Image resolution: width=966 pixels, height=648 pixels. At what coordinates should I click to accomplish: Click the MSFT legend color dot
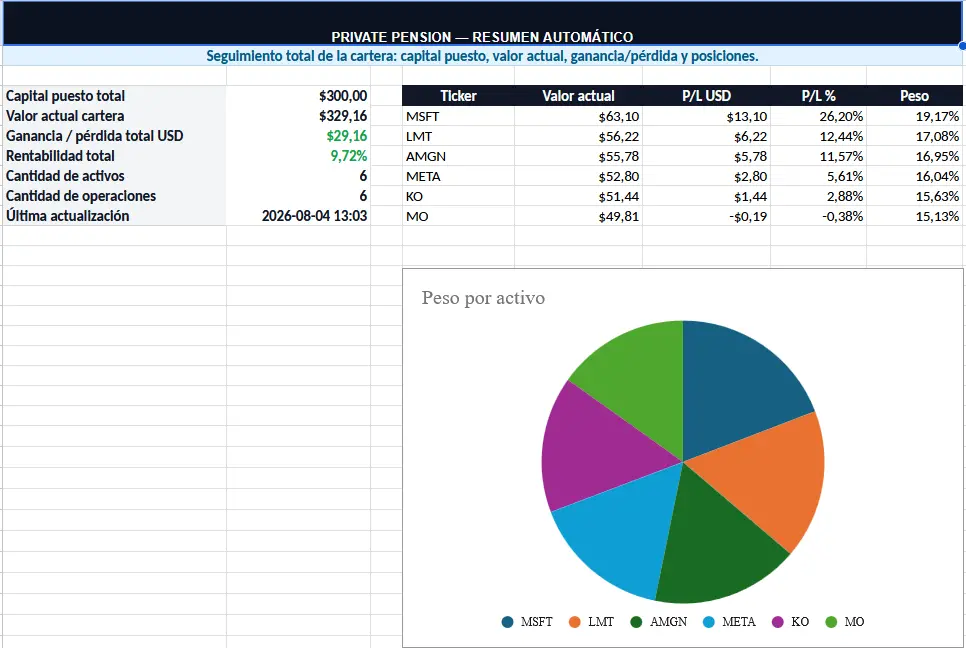[508, 622]
